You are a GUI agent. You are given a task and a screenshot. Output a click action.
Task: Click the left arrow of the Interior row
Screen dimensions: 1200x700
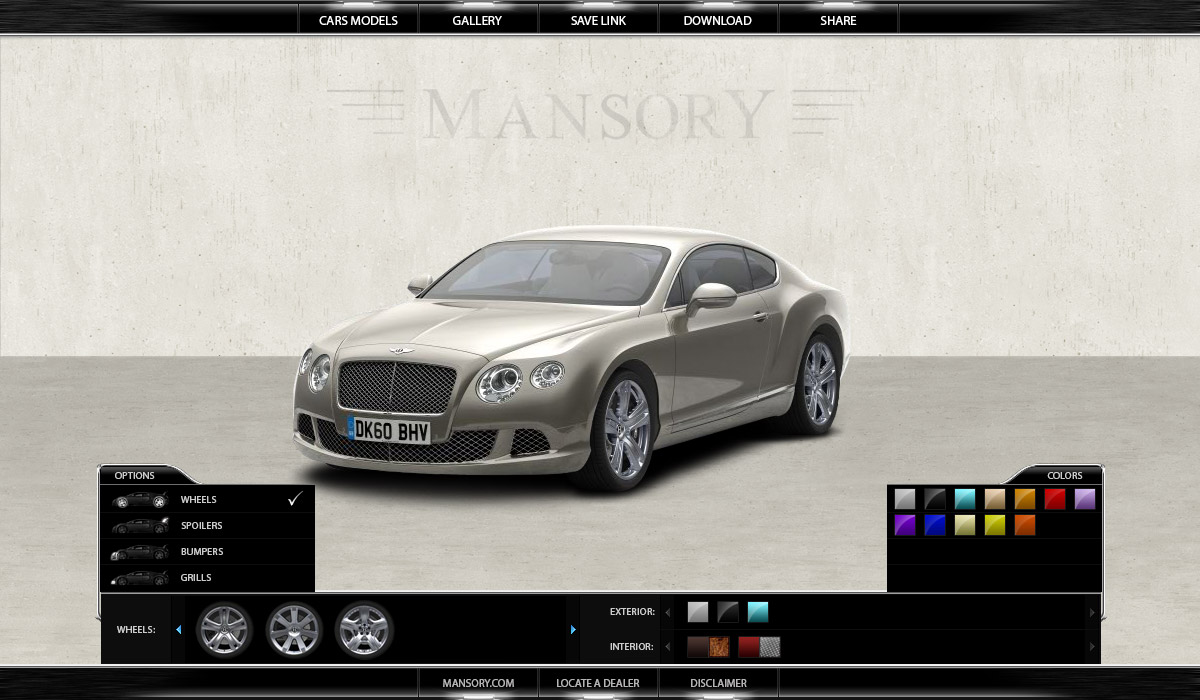point(668,647)
